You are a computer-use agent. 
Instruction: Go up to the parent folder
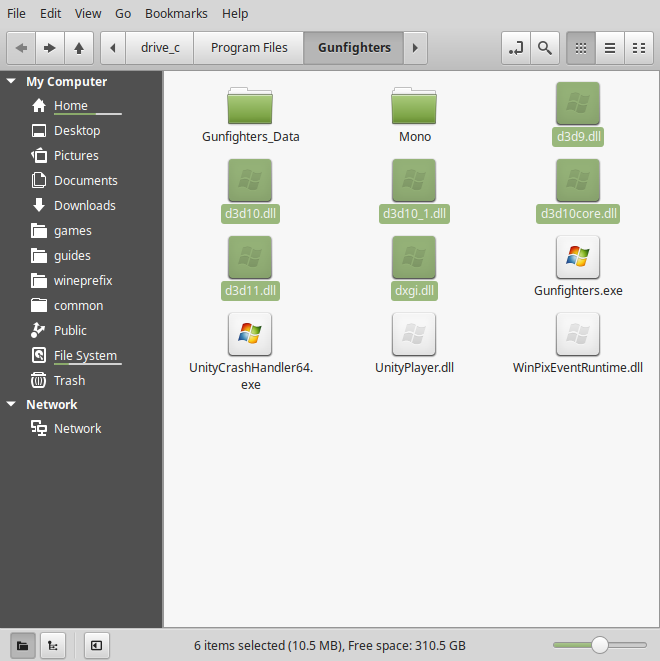(79, 48)
